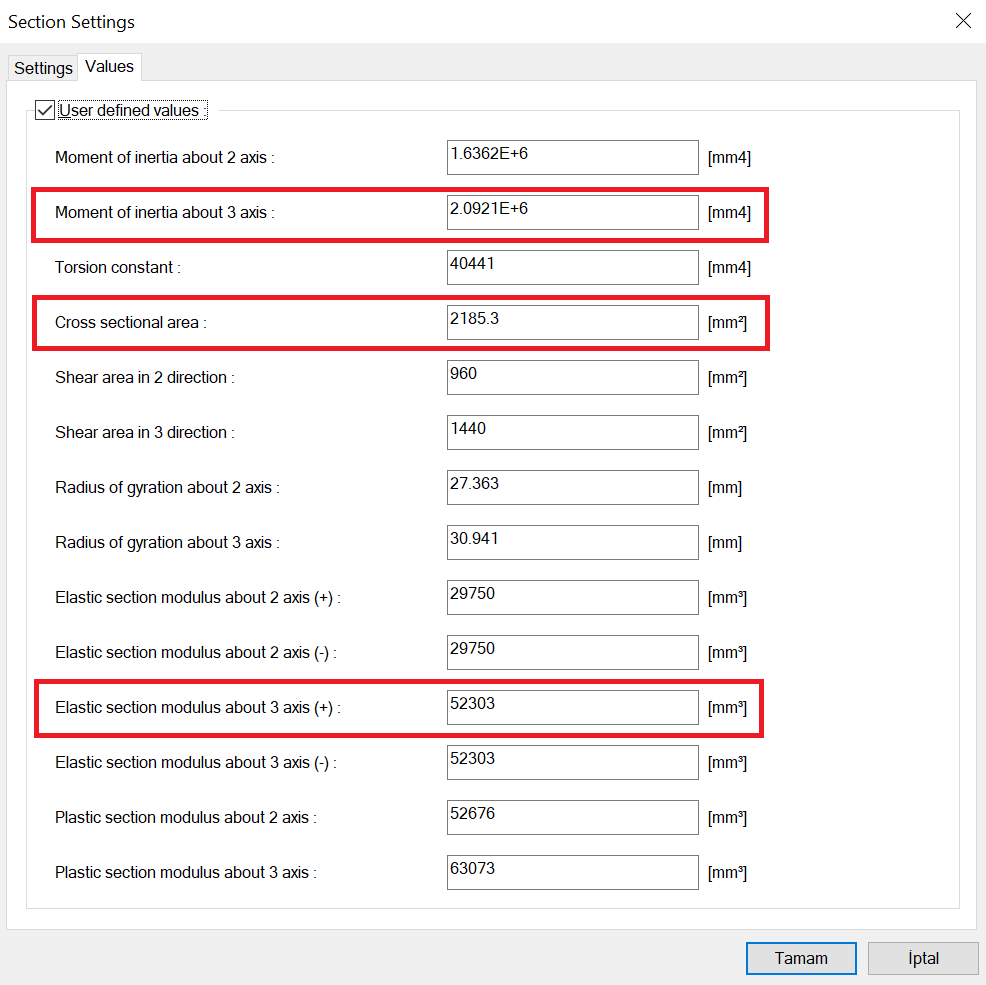Switch to the Settings tab
The width and height of the screenshot is (986, 985).
coord(43,68)
